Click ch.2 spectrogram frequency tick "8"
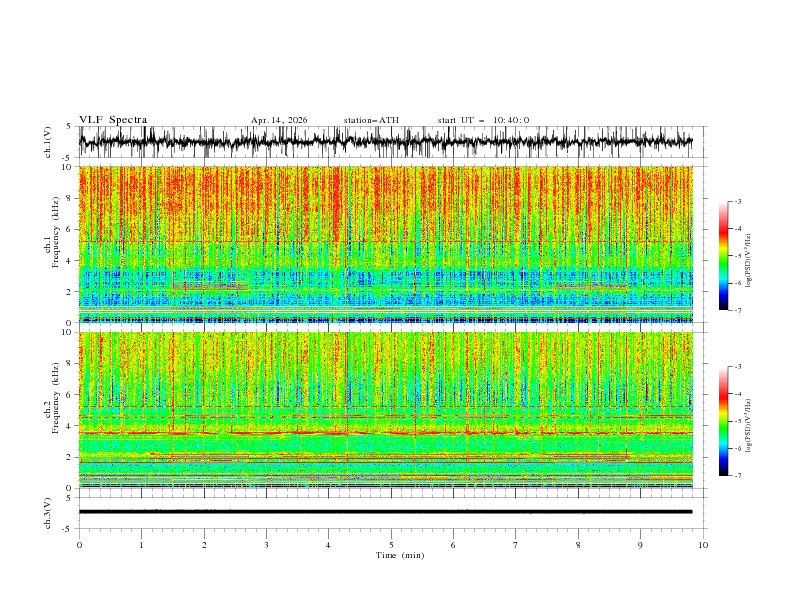The height and width of the screenshot is (612, 792). pos(69,363)
